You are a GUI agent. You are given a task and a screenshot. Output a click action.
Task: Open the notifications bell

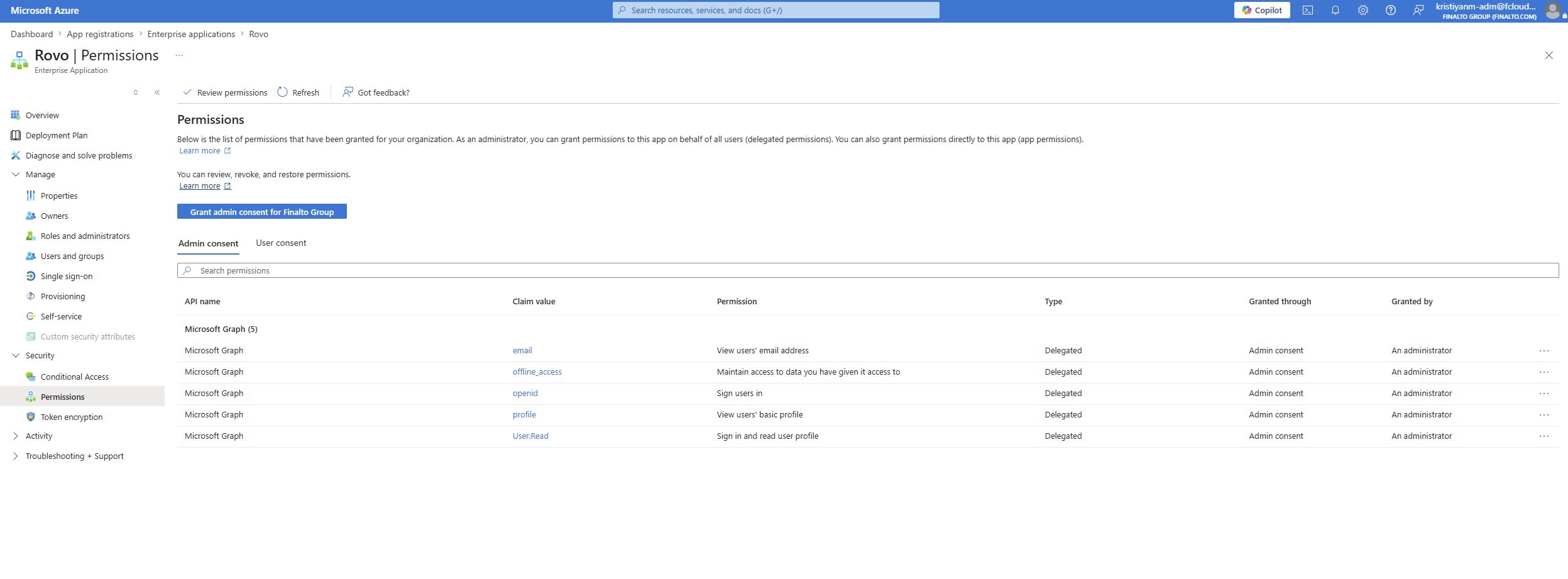click(1335, 10)
